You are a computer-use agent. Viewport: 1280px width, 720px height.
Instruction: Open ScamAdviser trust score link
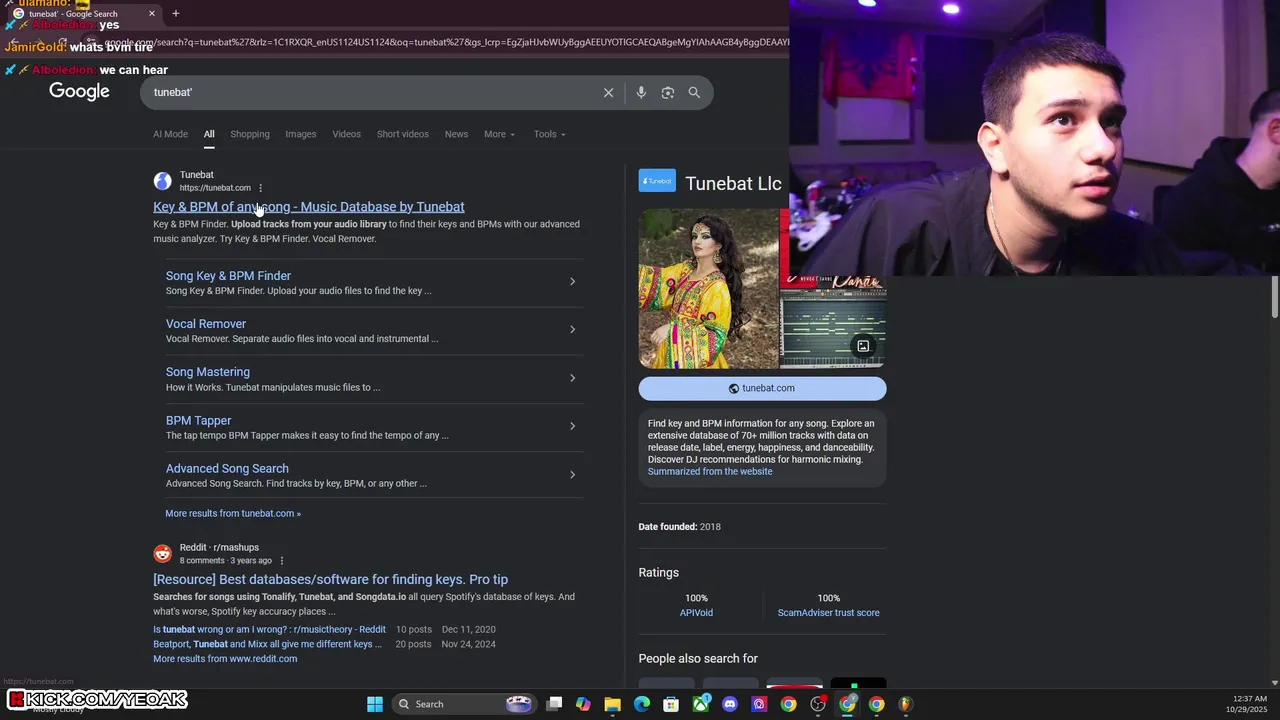[x=829, y=613]
